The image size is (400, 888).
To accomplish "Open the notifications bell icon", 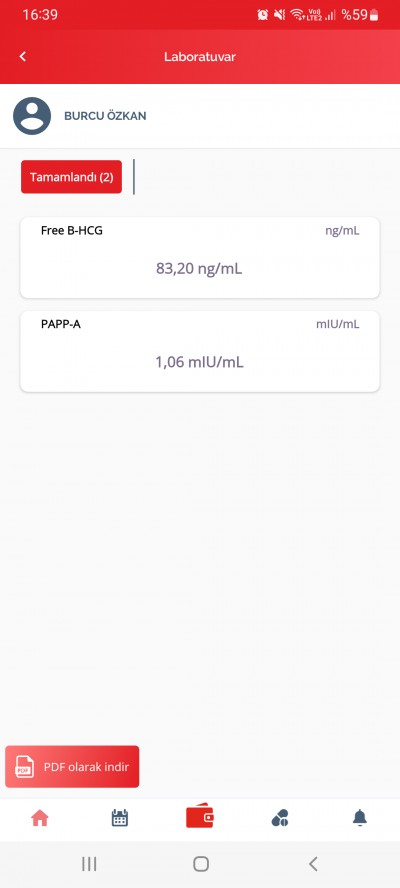I will coord(360,818).
